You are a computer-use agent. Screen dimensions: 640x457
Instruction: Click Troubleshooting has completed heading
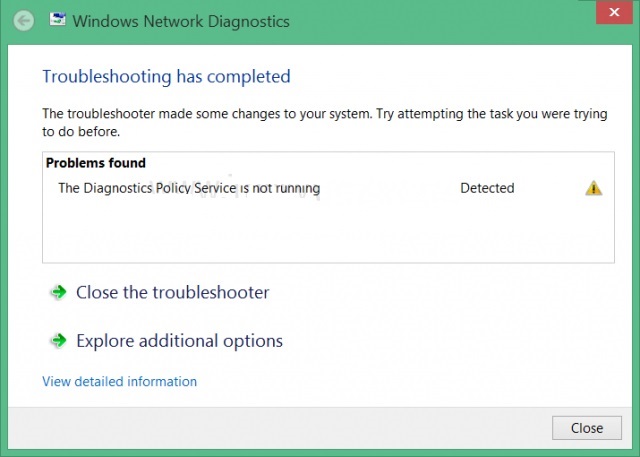(167, 77)
